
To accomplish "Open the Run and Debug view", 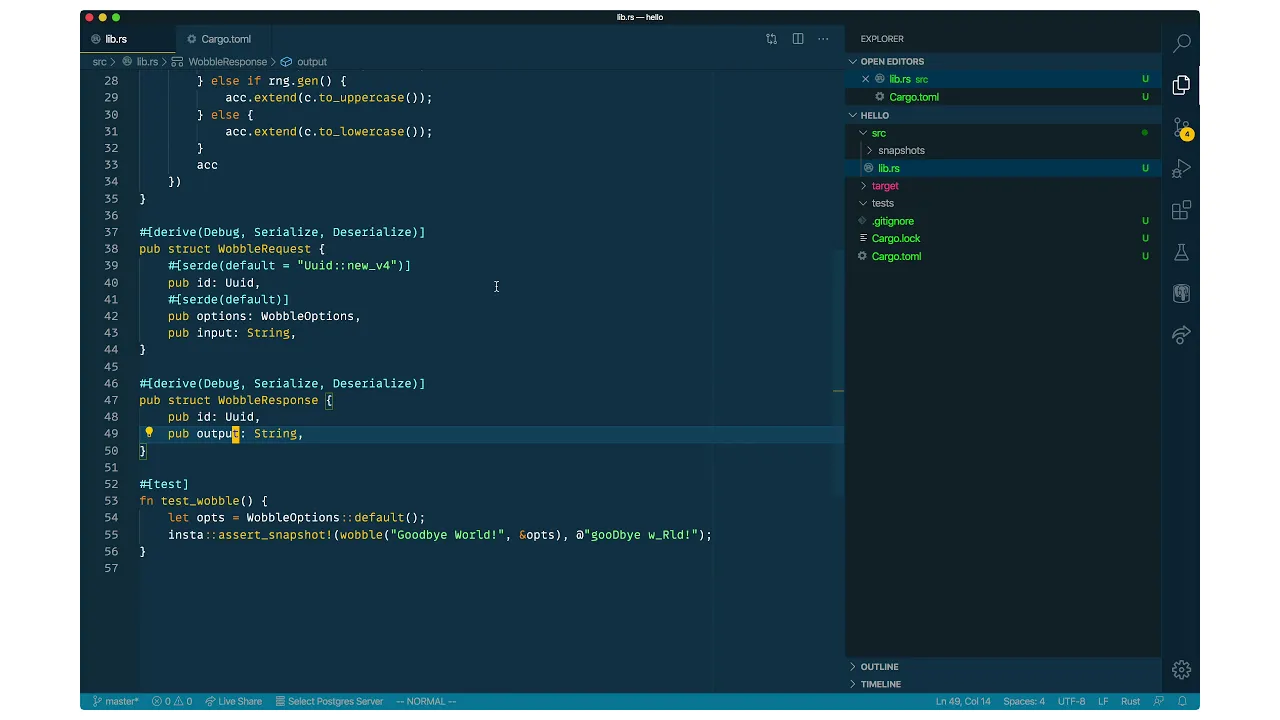I will [x=1181, y=169].
